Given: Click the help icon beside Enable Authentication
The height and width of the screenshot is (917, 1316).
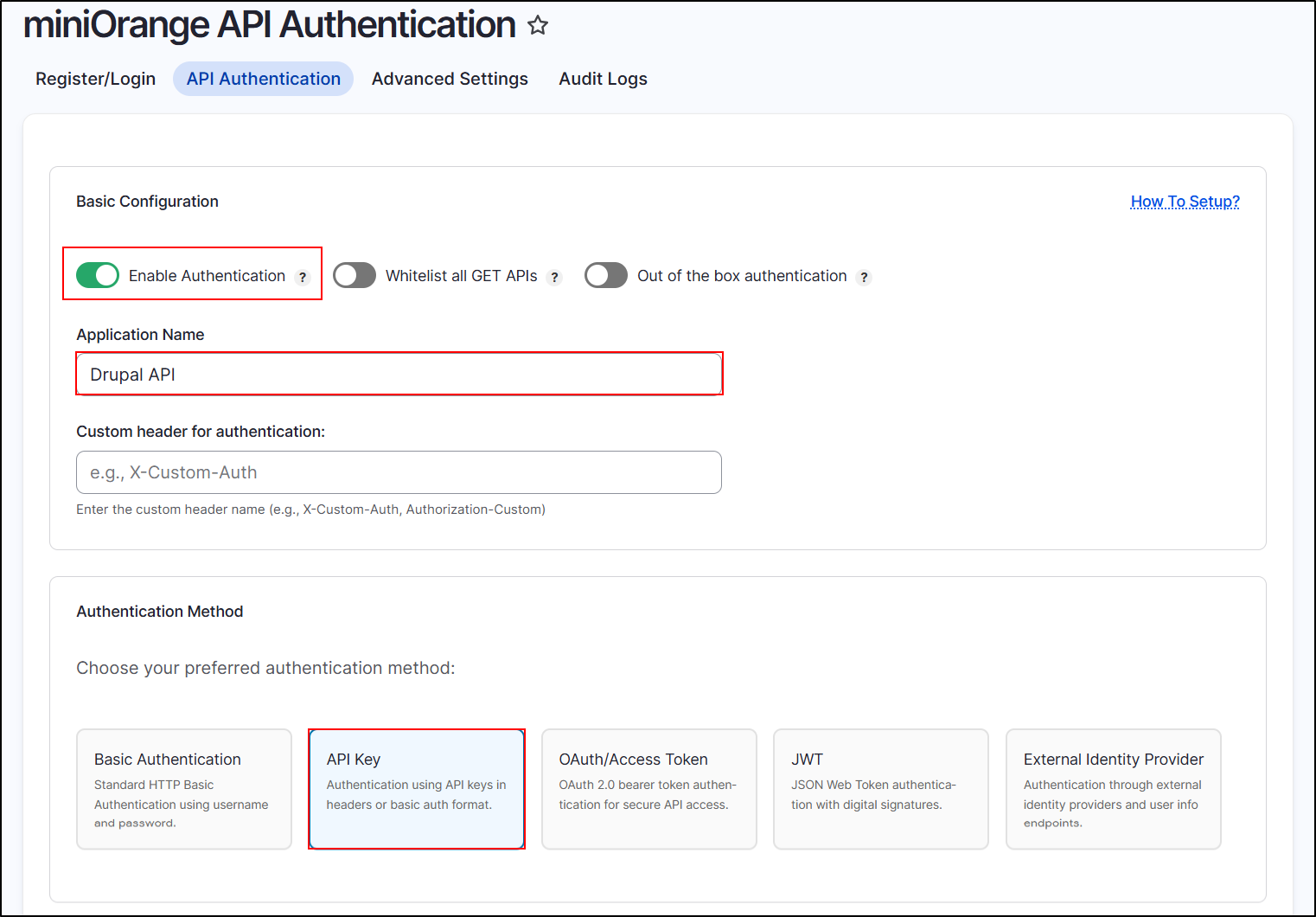Looking at the screenshot, I should [x=303, y=276].
